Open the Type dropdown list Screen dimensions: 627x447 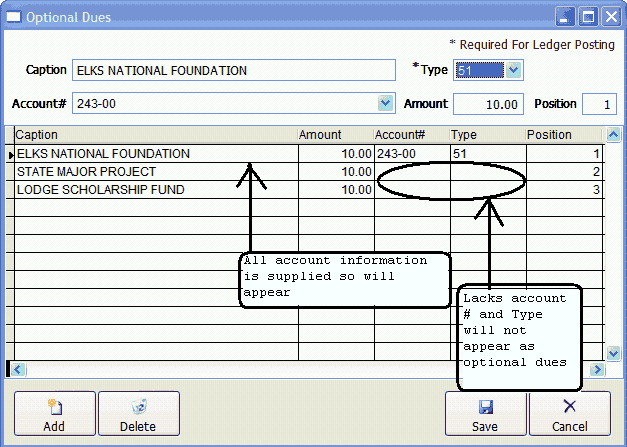click(x=513, y=70)
